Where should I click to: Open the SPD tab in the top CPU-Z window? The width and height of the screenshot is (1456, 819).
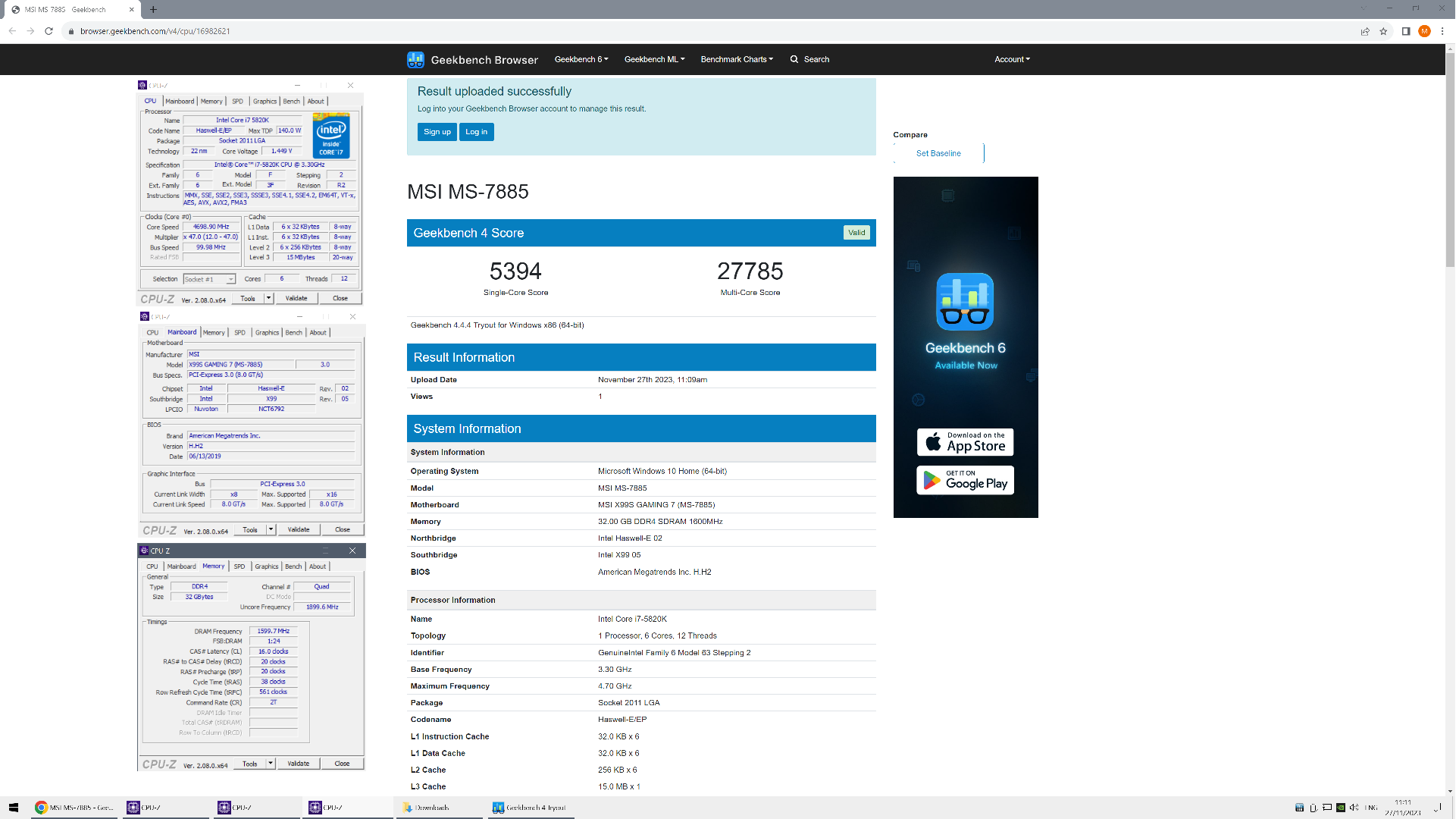[x=238, y=102]
